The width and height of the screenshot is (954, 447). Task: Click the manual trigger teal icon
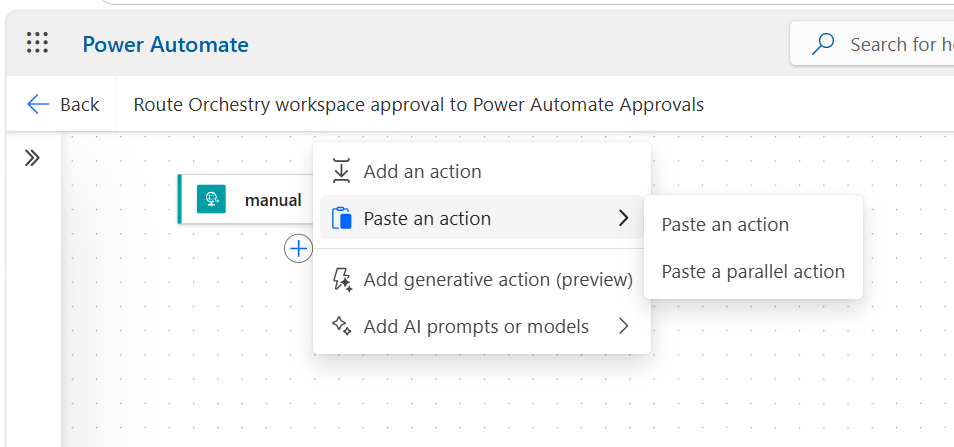pyautogui.click(x=211, y=199)
